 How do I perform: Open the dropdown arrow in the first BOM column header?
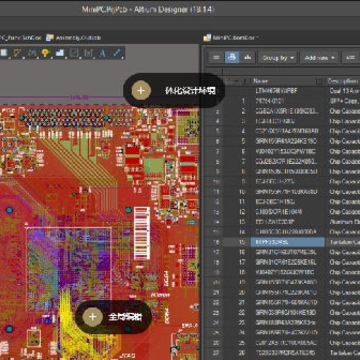point(237,81)
